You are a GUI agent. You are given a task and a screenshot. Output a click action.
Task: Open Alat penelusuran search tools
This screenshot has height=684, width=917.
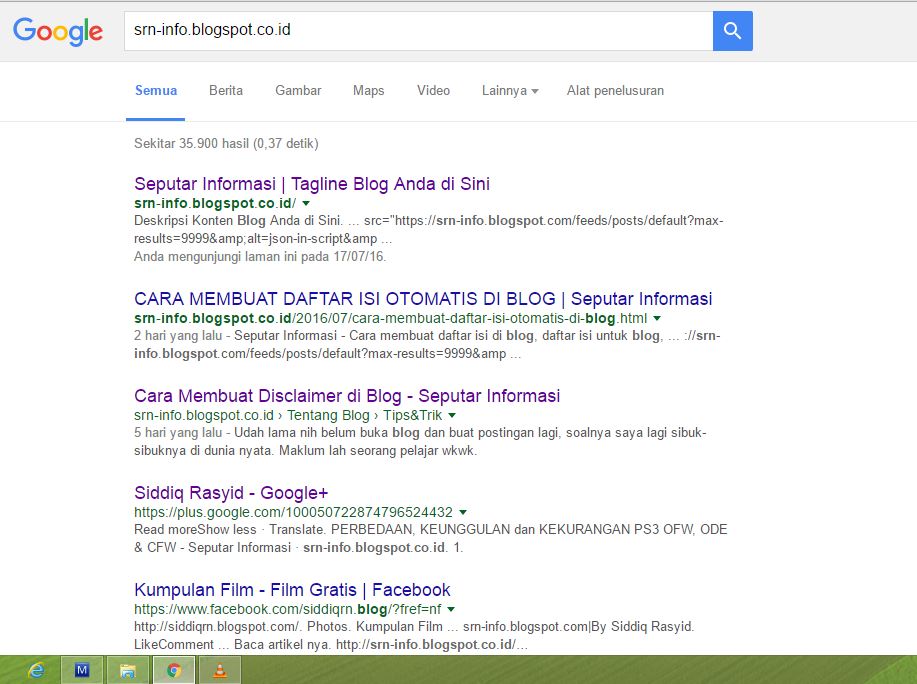[615, 91]
